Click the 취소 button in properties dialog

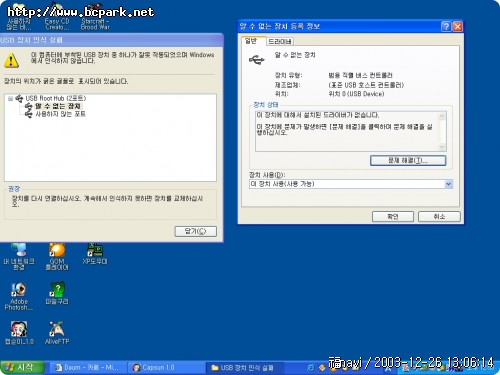coord(439,217)
